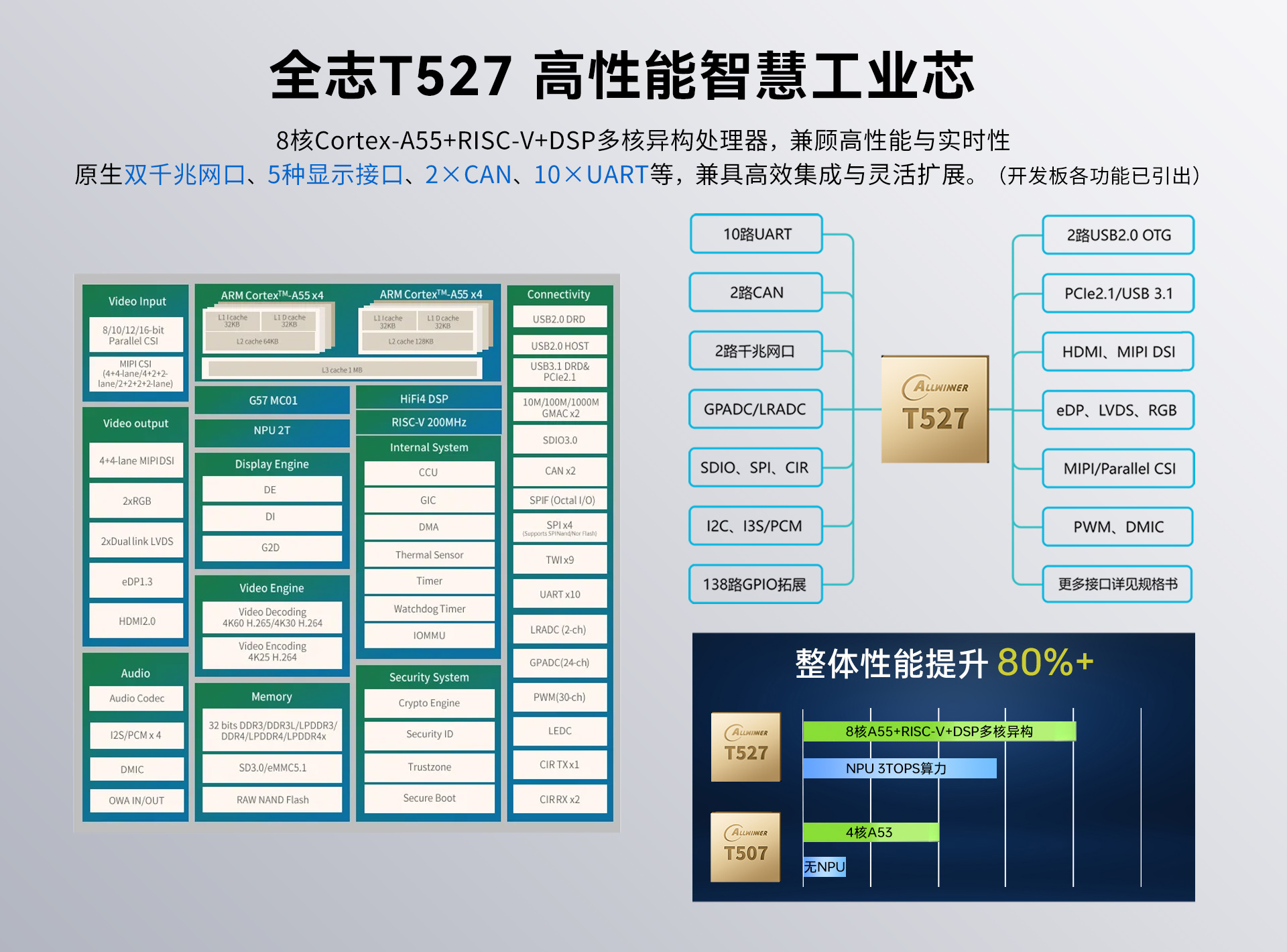
Task: Click the Audio Codec block
Action: point(136,699)
